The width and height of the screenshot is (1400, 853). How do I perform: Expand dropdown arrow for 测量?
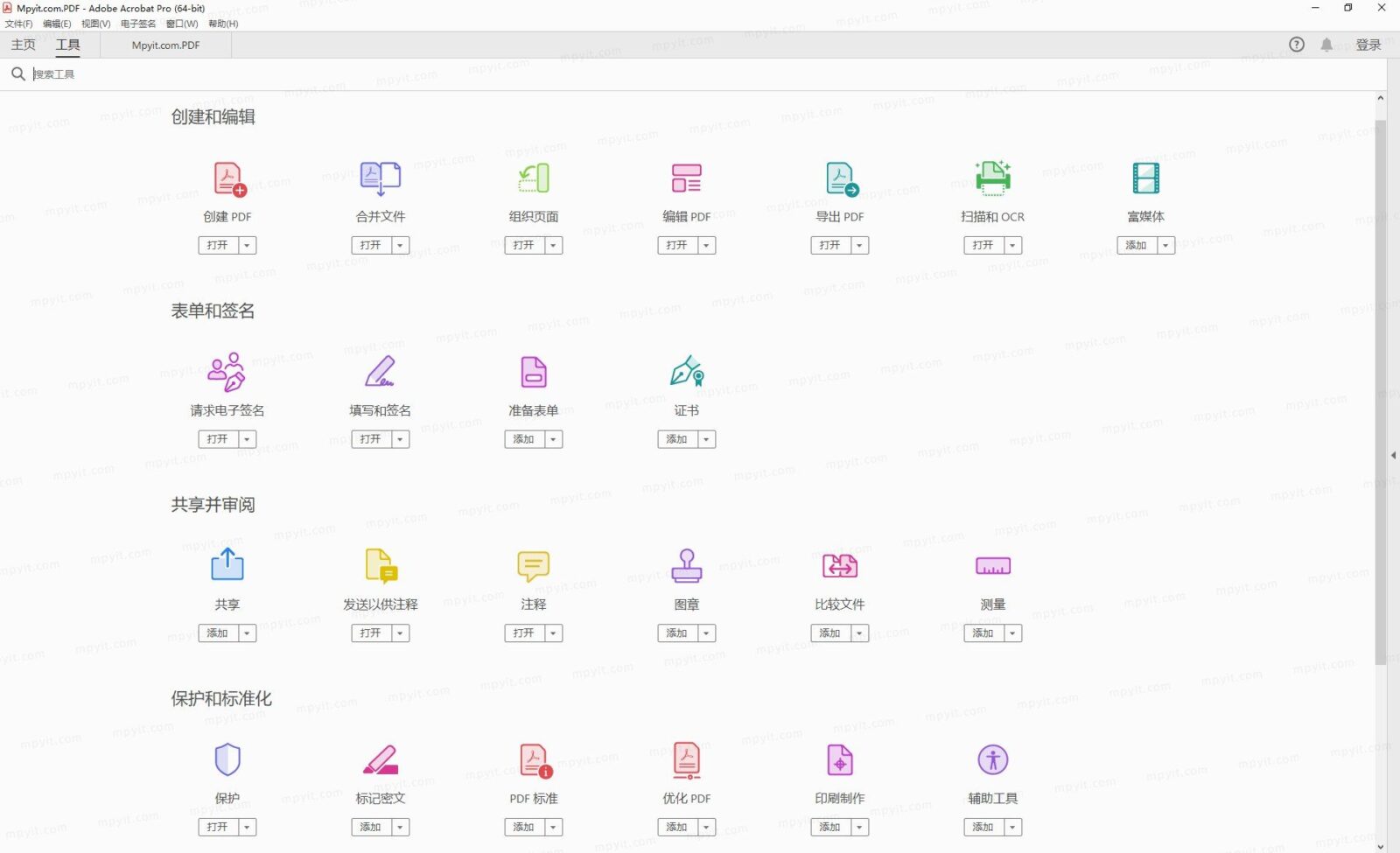[x=1012, y=633]
